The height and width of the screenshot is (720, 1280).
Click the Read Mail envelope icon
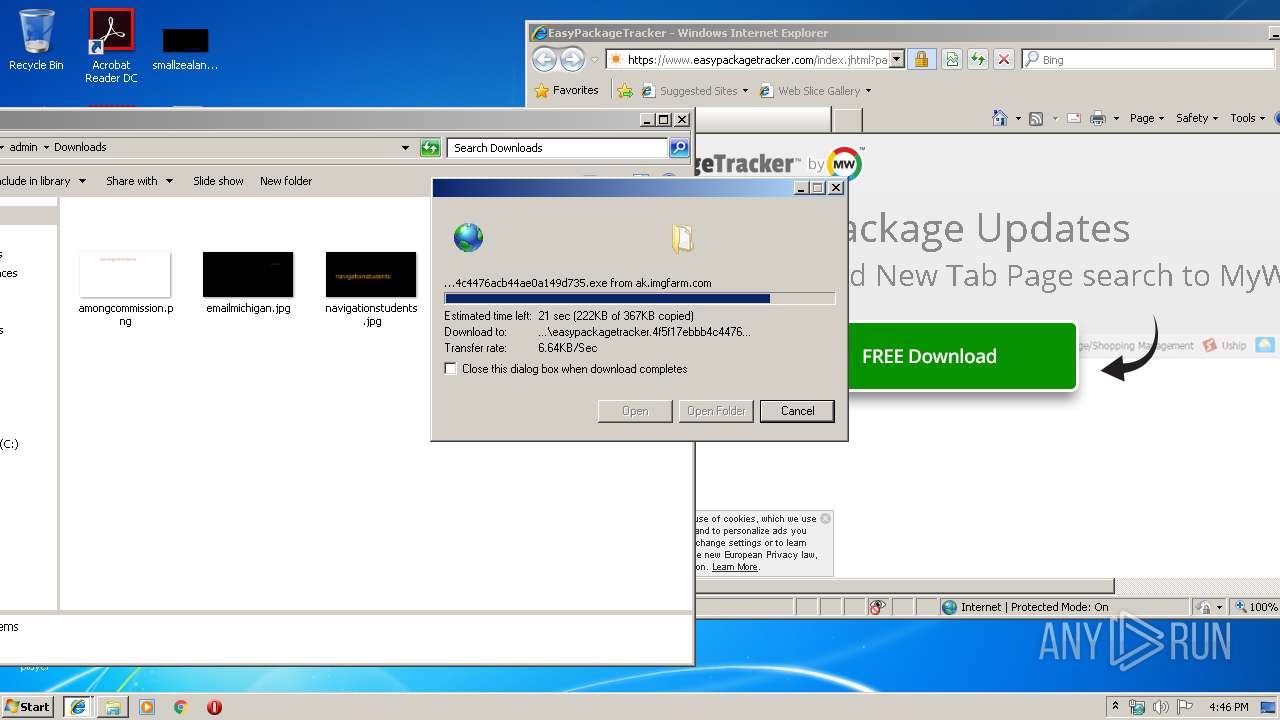click(x=1074, y=118)
